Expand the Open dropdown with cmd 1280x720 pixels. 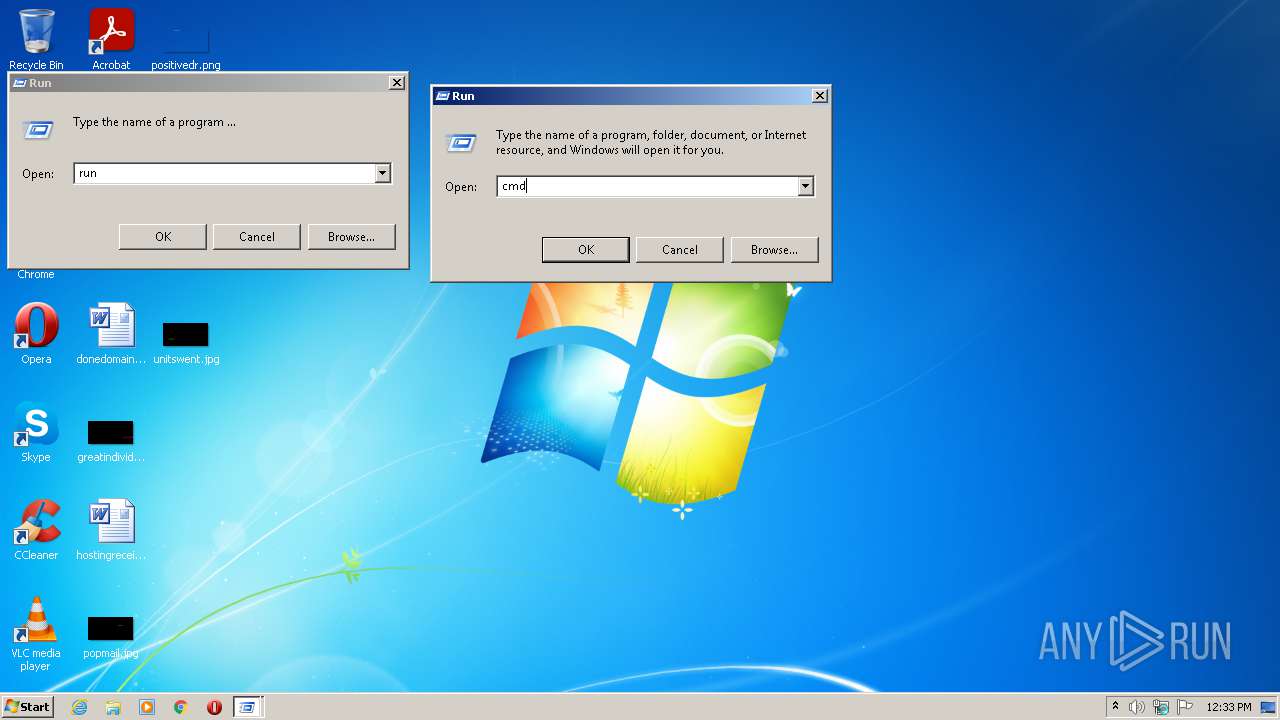pos(806,187)
